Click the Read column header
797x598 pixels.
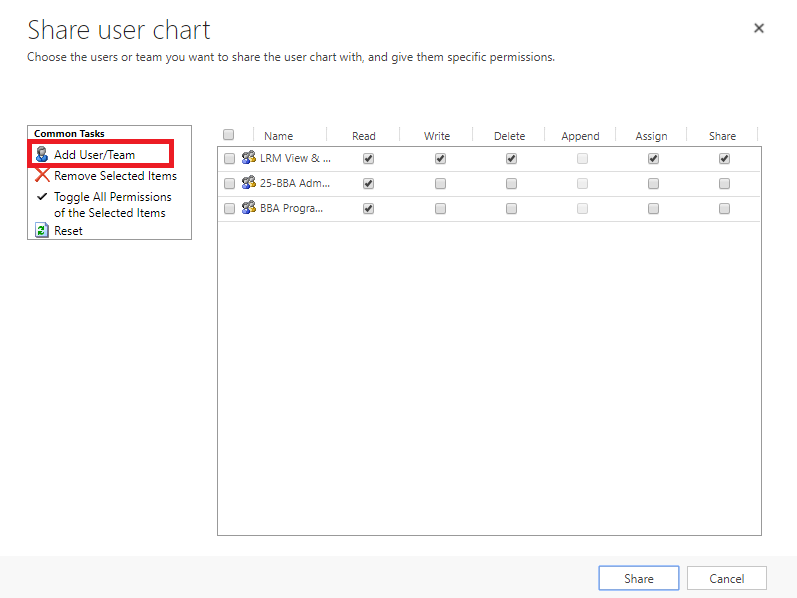pyautogui.click(x=364, y=136)
